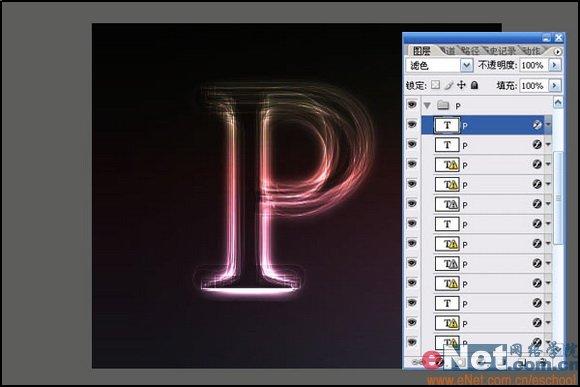This screenshot has height=387, width=580.
Task: Toggle lock transparent pixels icon
Action: (435, 85)
